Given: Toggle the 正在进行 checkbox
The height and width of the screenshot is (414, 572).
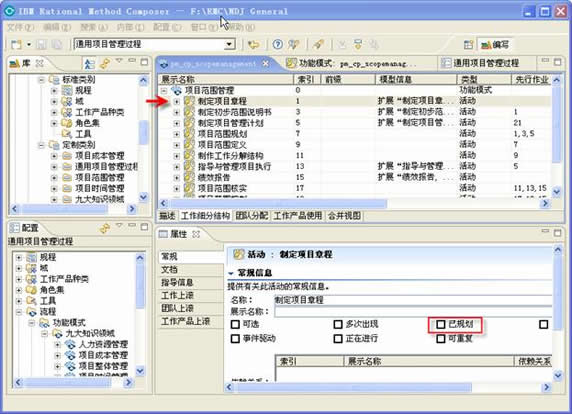Looking at the screenshot, I should [338, 339].
